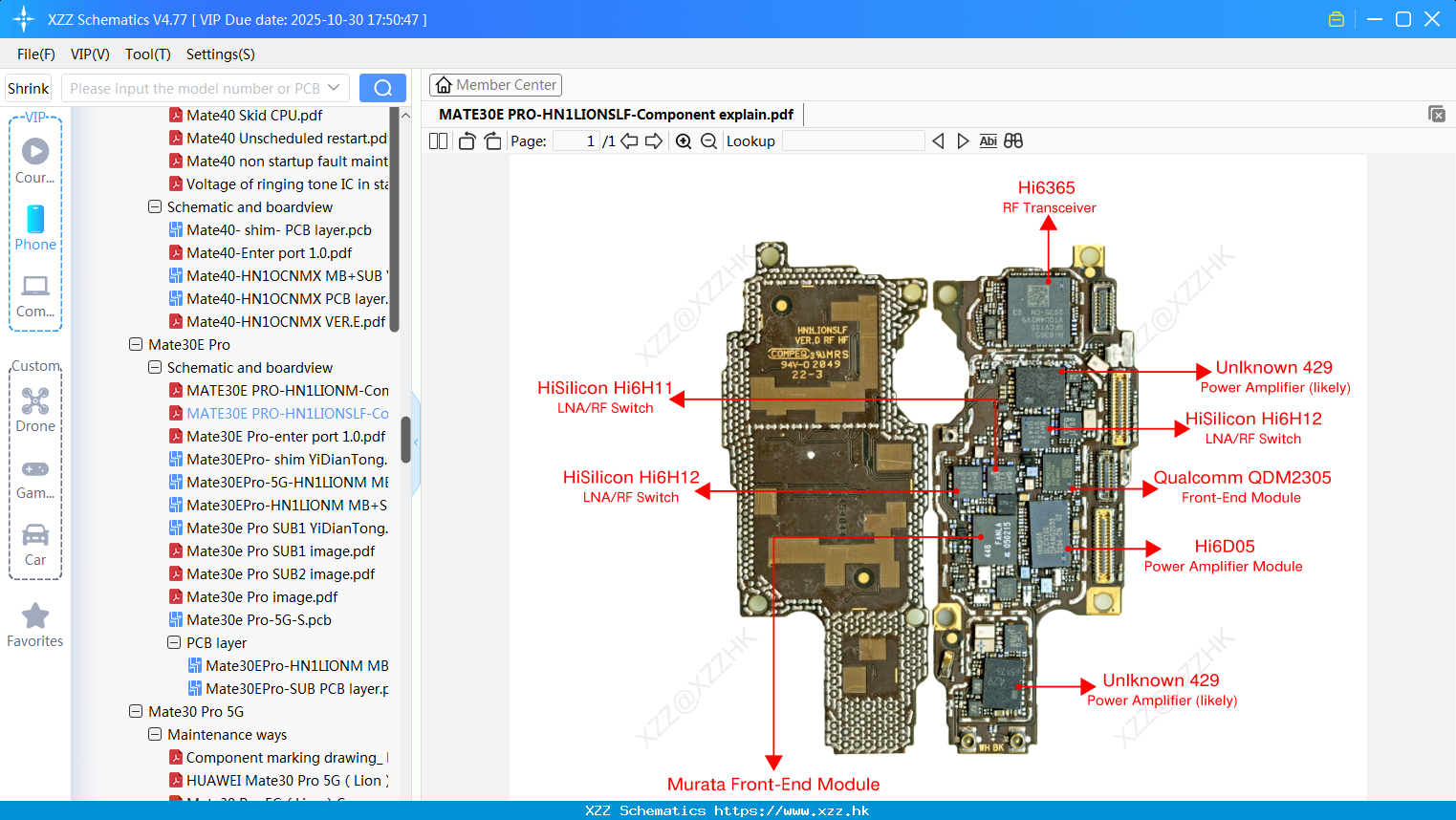Find previous lookup result triangle

938,140
